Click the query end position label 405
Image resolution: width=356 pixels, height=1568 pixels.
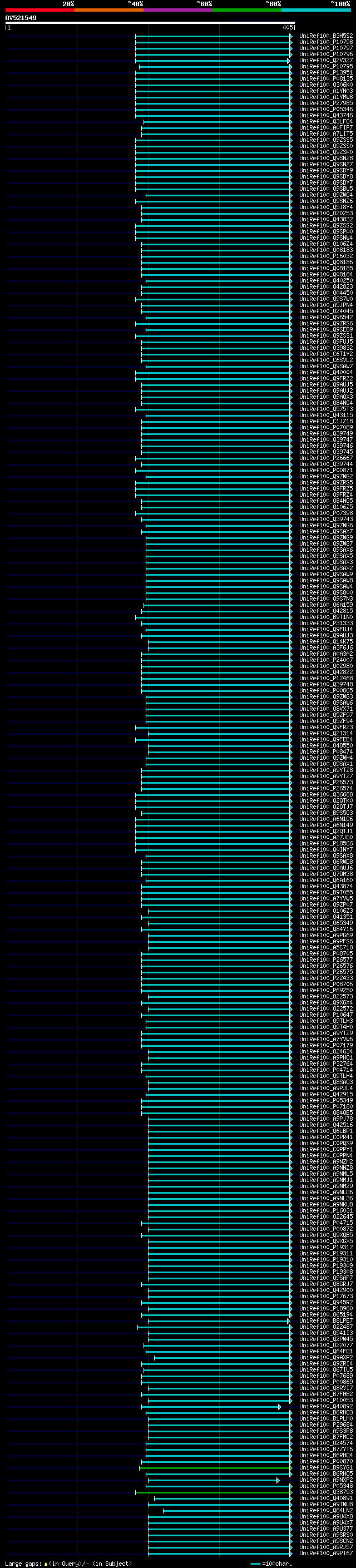point(288,27)
